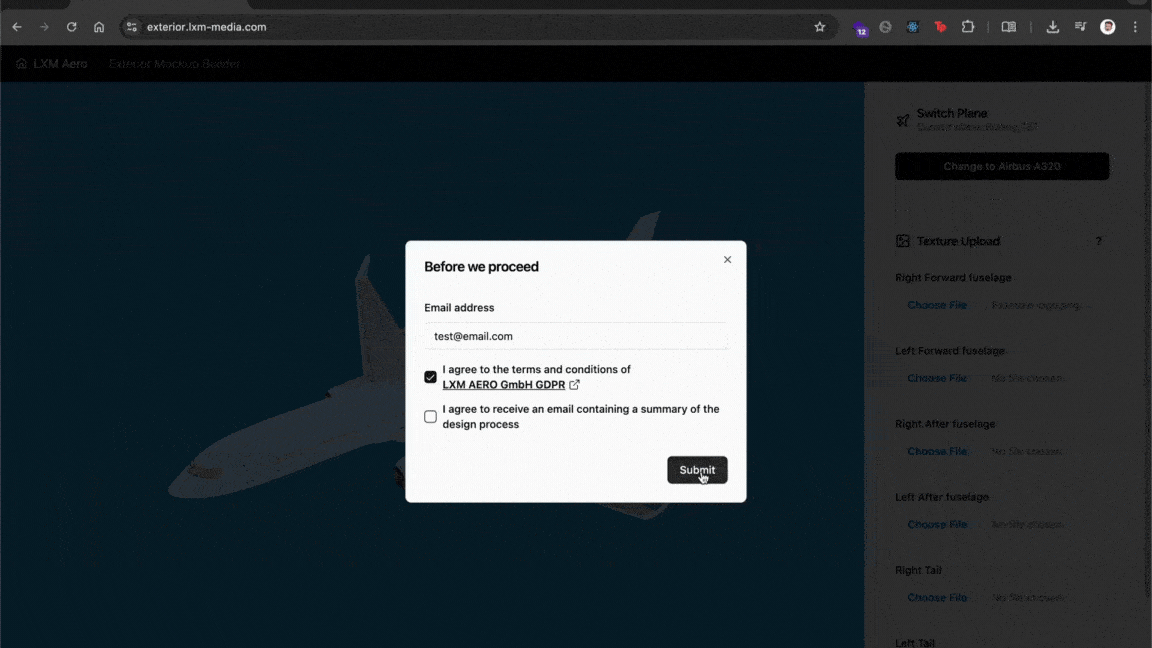The image size is (1152, 648).
Task: Uncheck the GDPR terms agreement checkbox
Action: (x=430, y=377)
